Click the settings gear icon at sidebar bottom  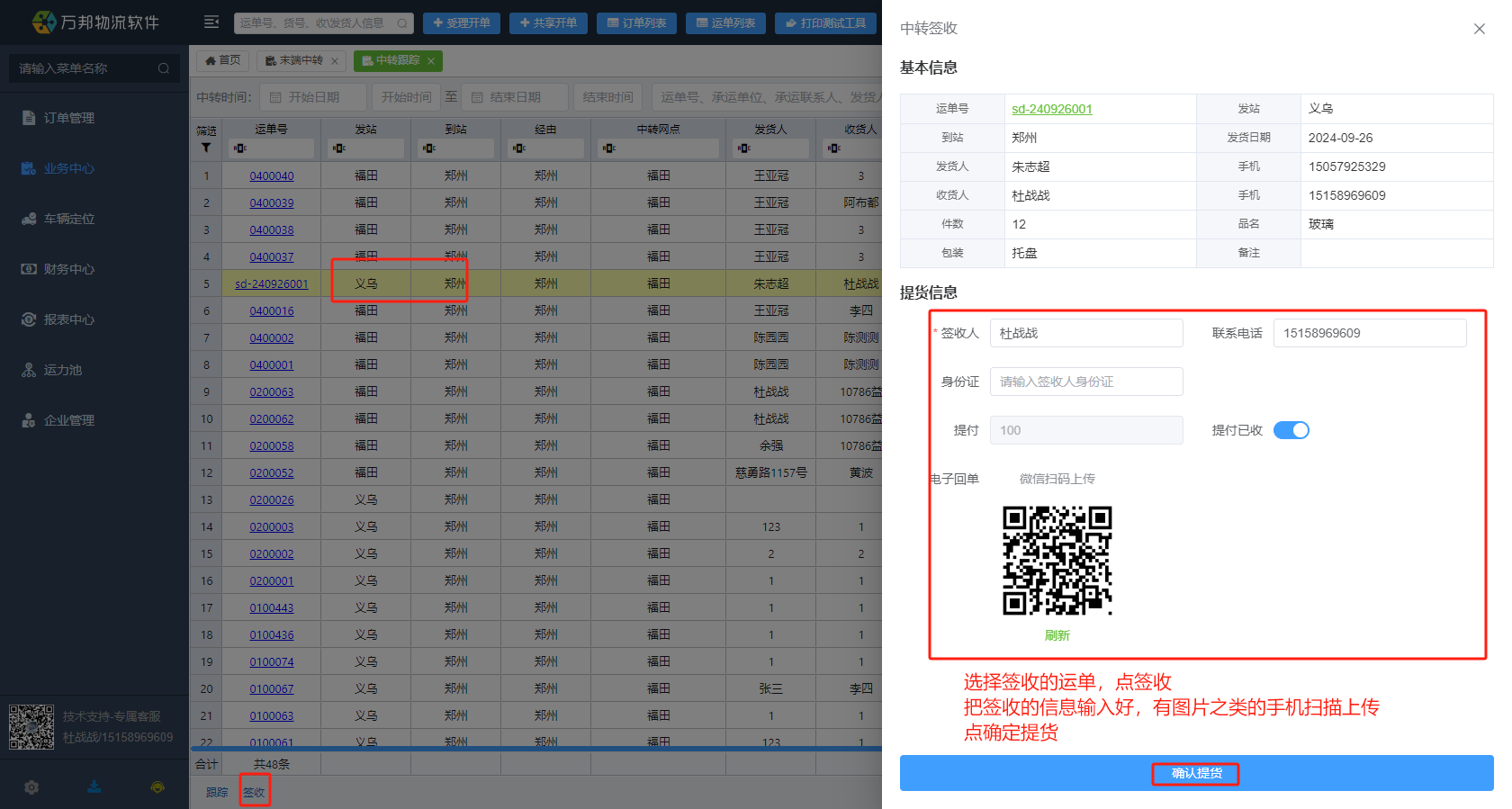(31, 787)
